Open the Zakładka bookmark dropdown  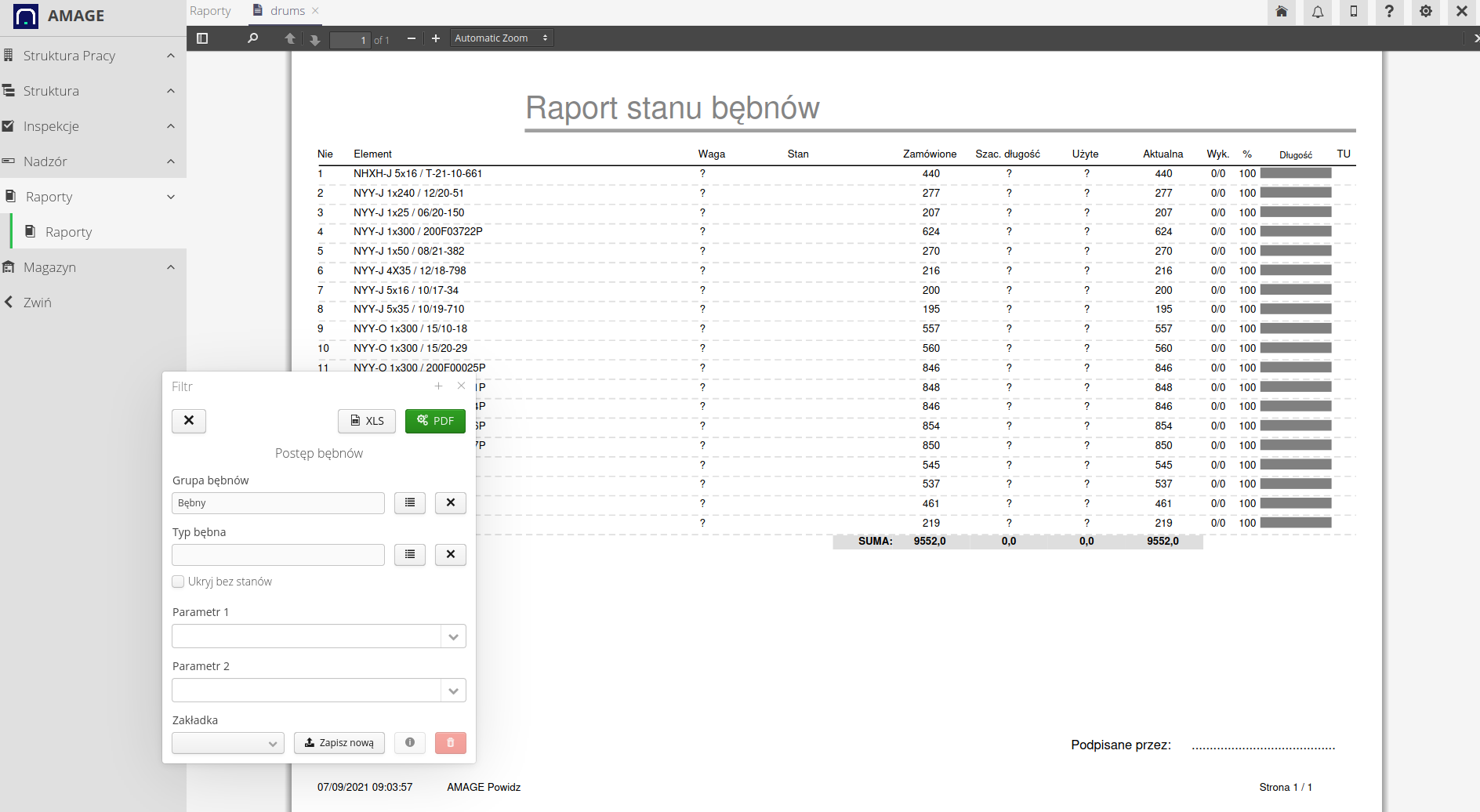[x=228, y=743]
